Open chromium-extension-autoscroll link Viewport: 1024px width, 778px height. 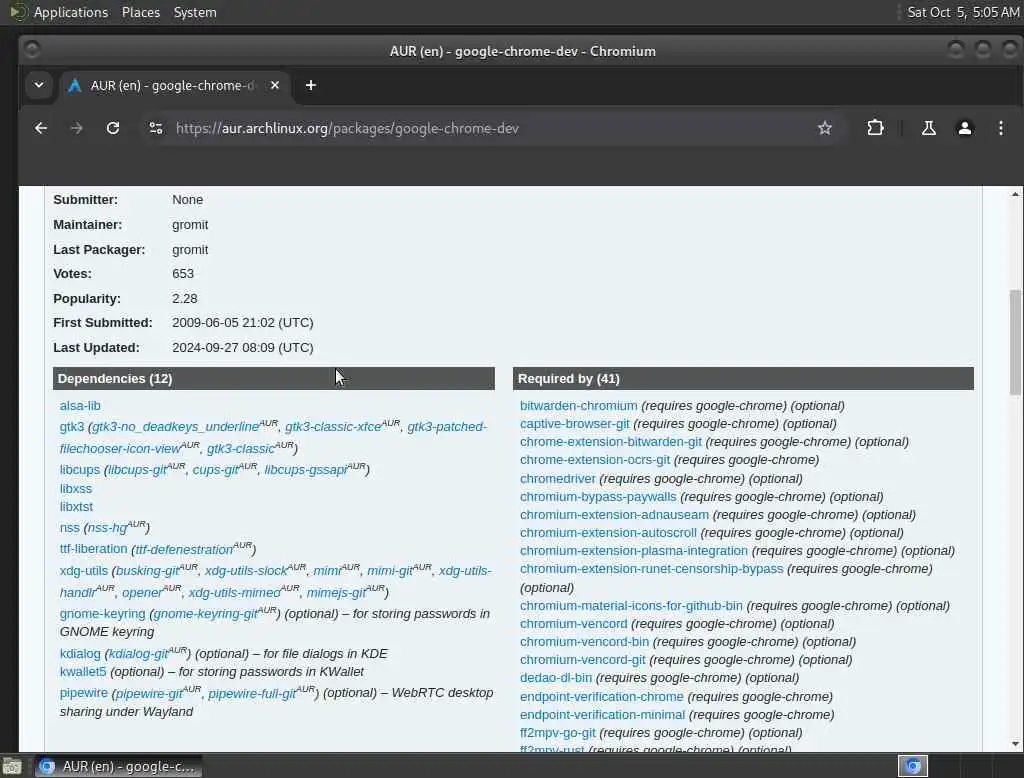608,533
